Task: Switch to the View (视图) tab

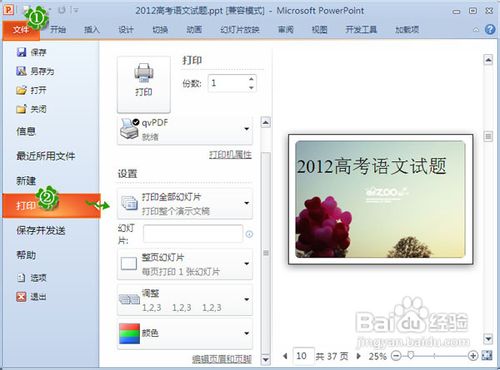Action: click(x=319, y=30)
